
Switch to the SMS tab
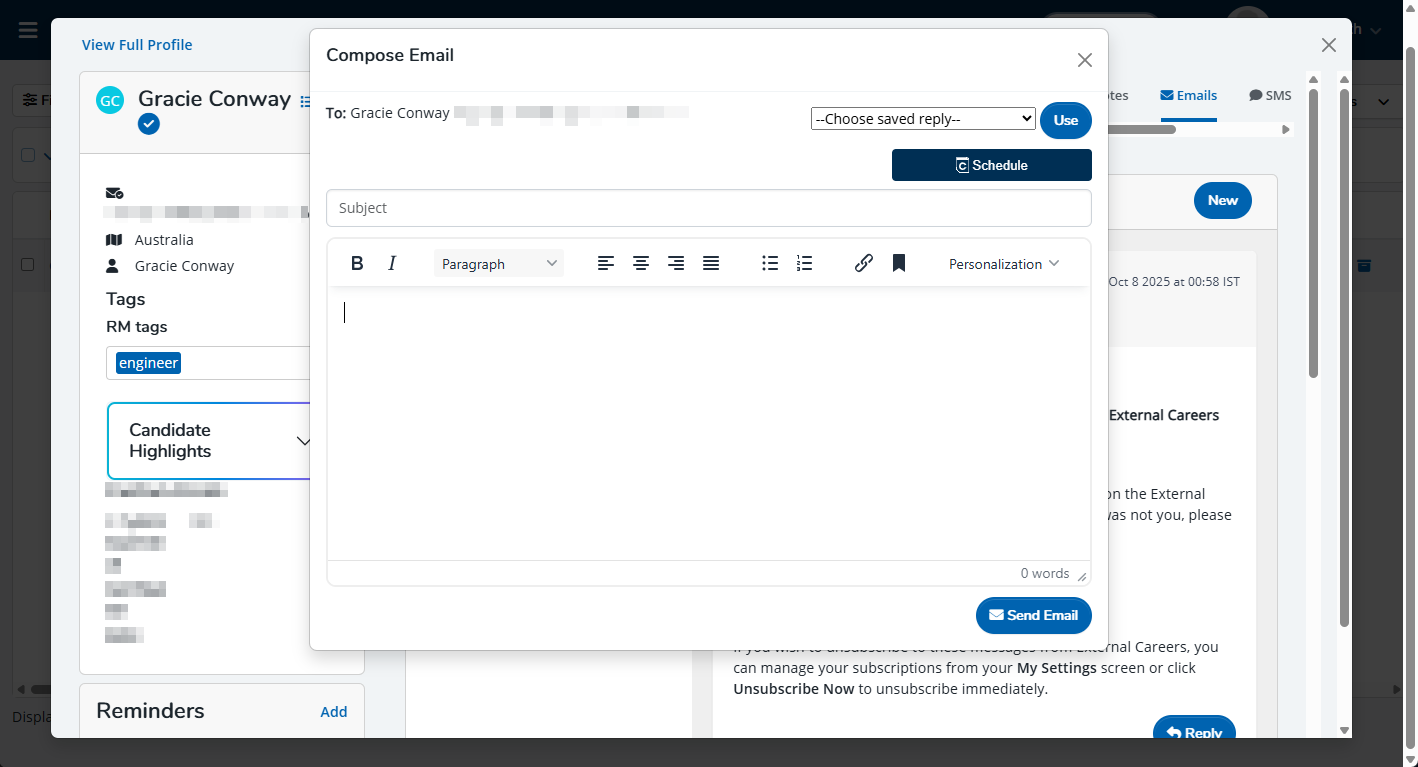pos(1270,96)
